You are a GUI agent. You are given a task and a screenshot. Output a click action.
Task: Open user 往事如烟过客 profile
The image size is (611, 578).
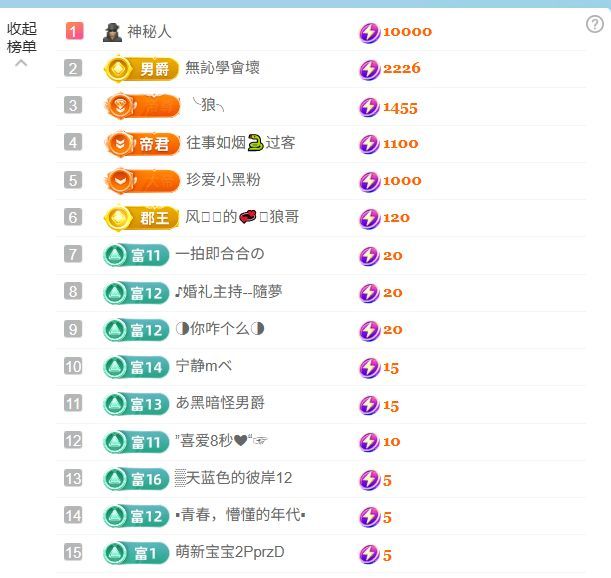240,143
